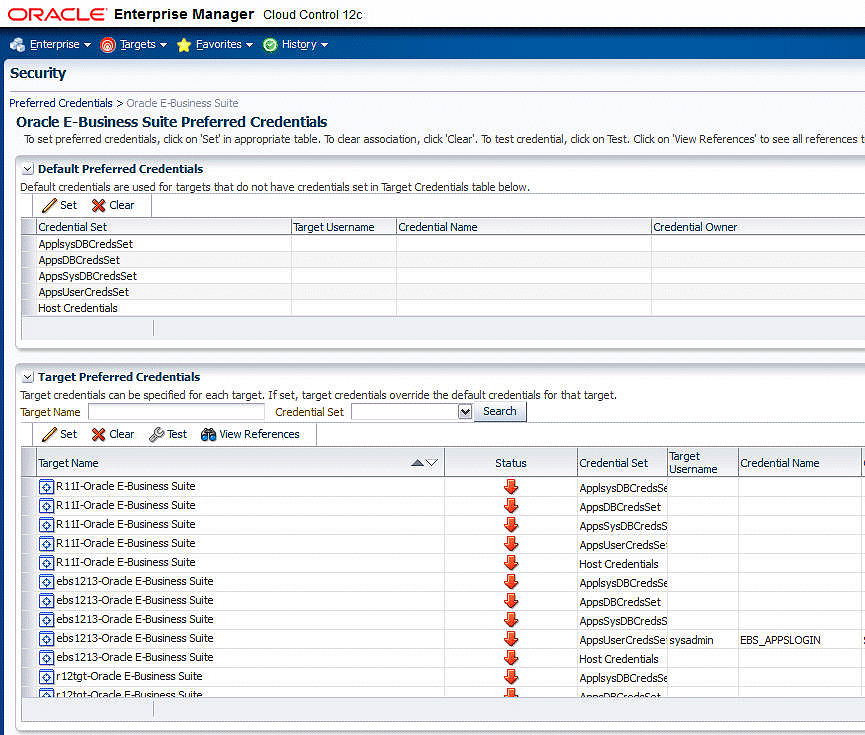This screenshot has width=865, height=735.
Task: Click Test wrench button in target toolbar
Action: coord(168,434)
